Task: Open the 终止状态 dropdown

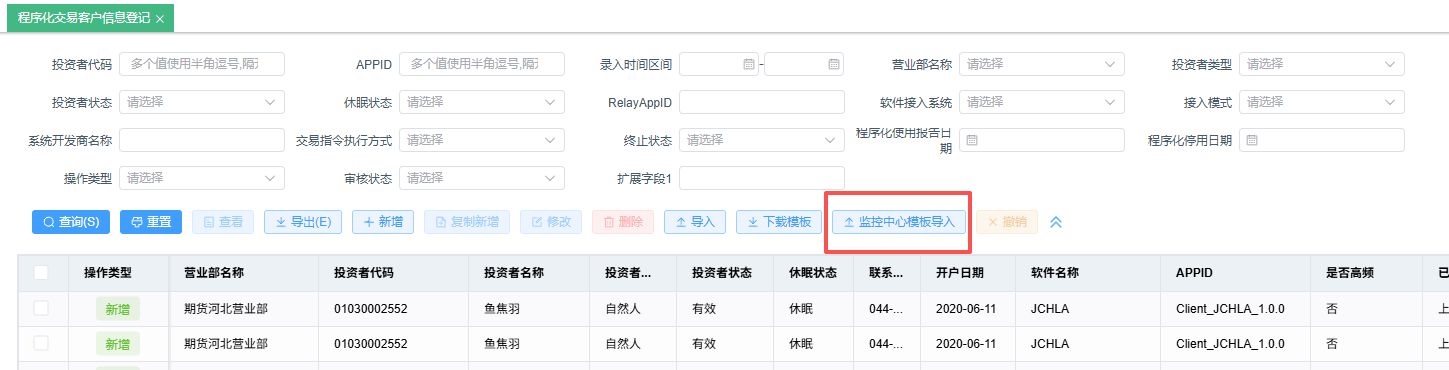Action: click(x=762, y=140)
